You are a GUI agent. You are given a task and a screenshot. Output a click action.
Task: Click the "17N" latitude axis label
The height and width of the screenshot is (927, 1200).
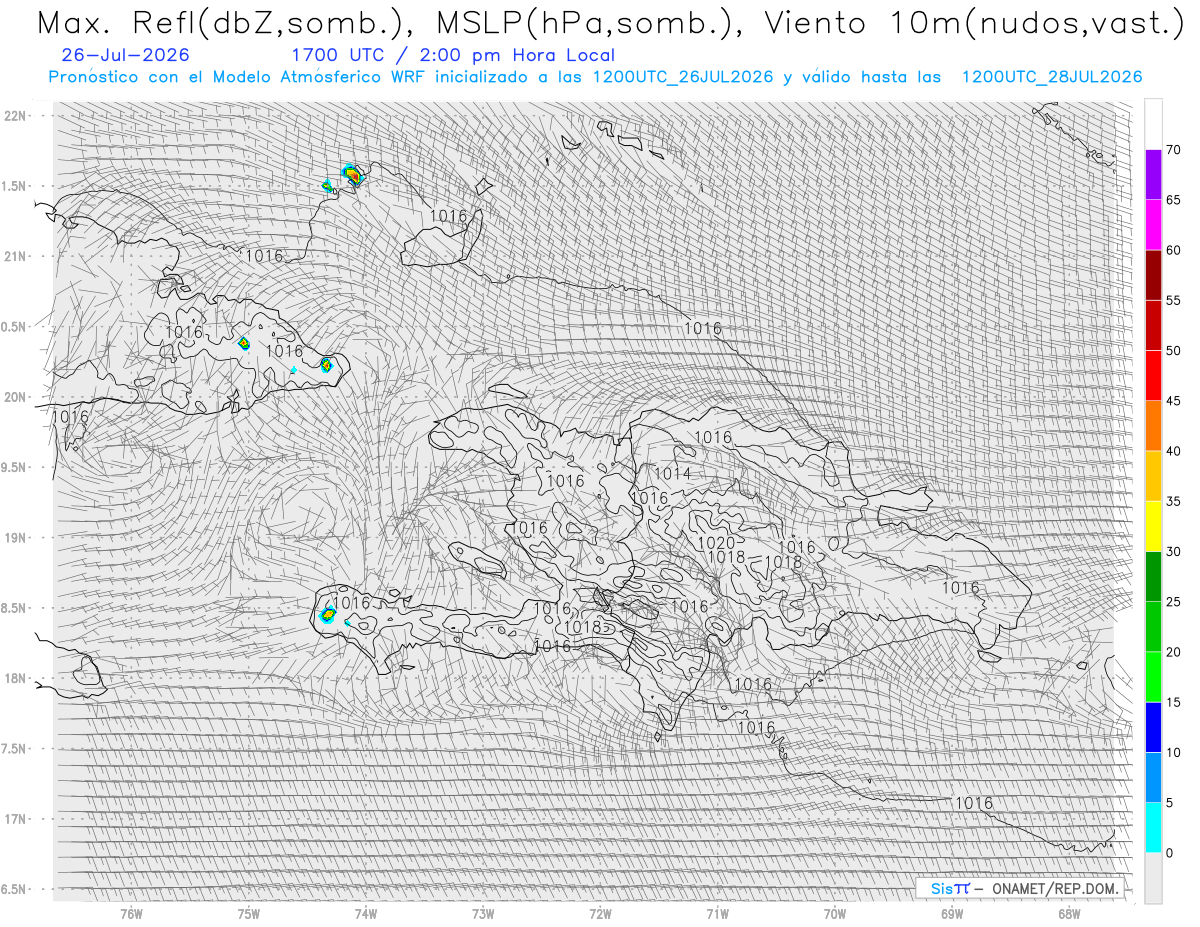tap(16, 820)
